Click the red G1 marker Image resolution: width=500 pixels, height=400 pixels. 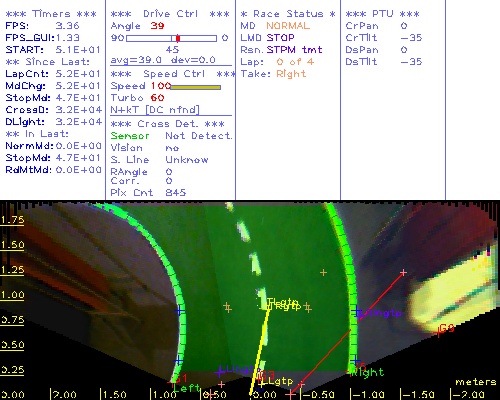(x=181, y=378)
